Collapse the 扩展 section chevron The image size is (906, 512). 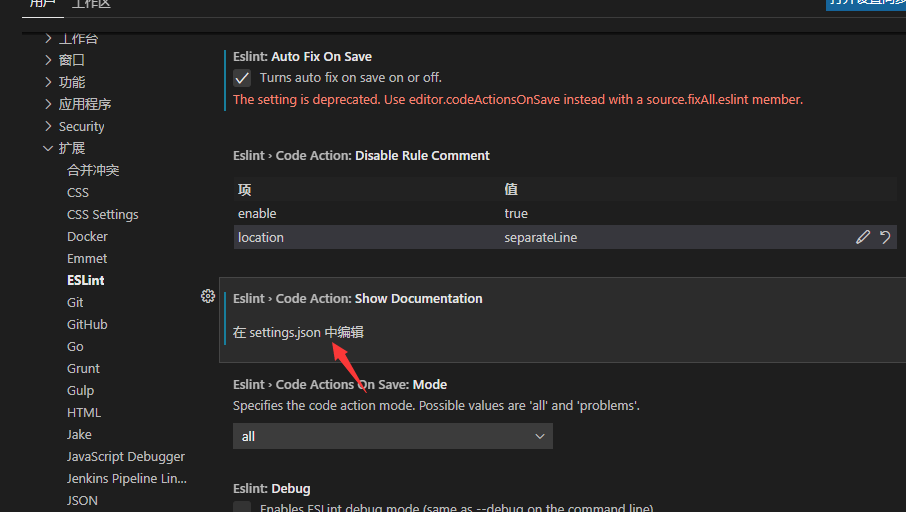click(48, 148)
